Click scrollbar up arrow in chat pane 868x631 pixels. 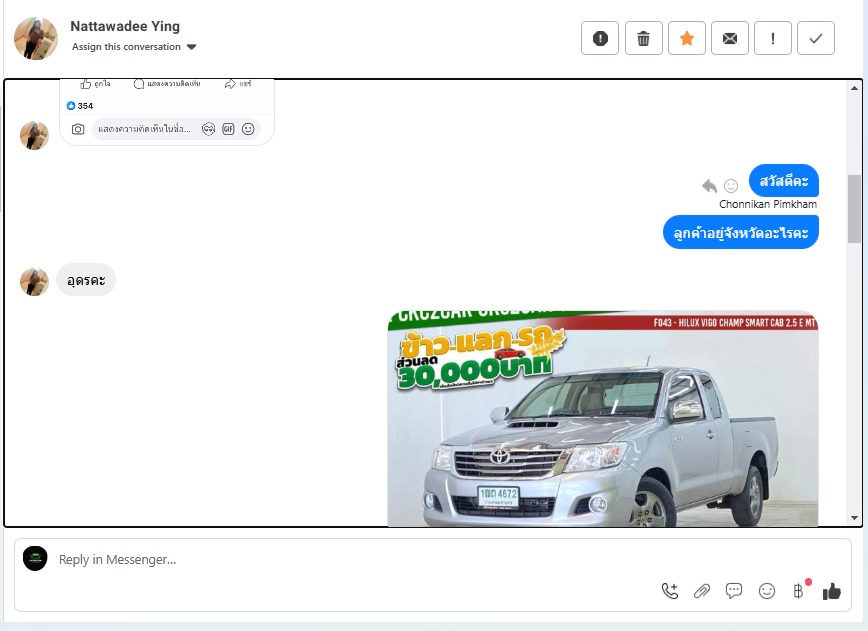click(854, 88)
